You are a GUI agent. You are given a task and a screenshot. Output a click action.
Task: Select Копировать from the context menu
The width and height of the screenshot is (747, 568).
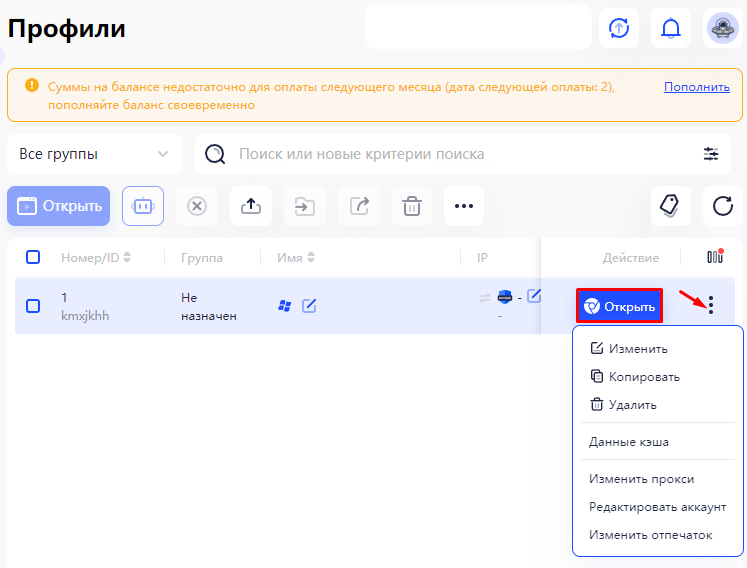tap(635, 377)
